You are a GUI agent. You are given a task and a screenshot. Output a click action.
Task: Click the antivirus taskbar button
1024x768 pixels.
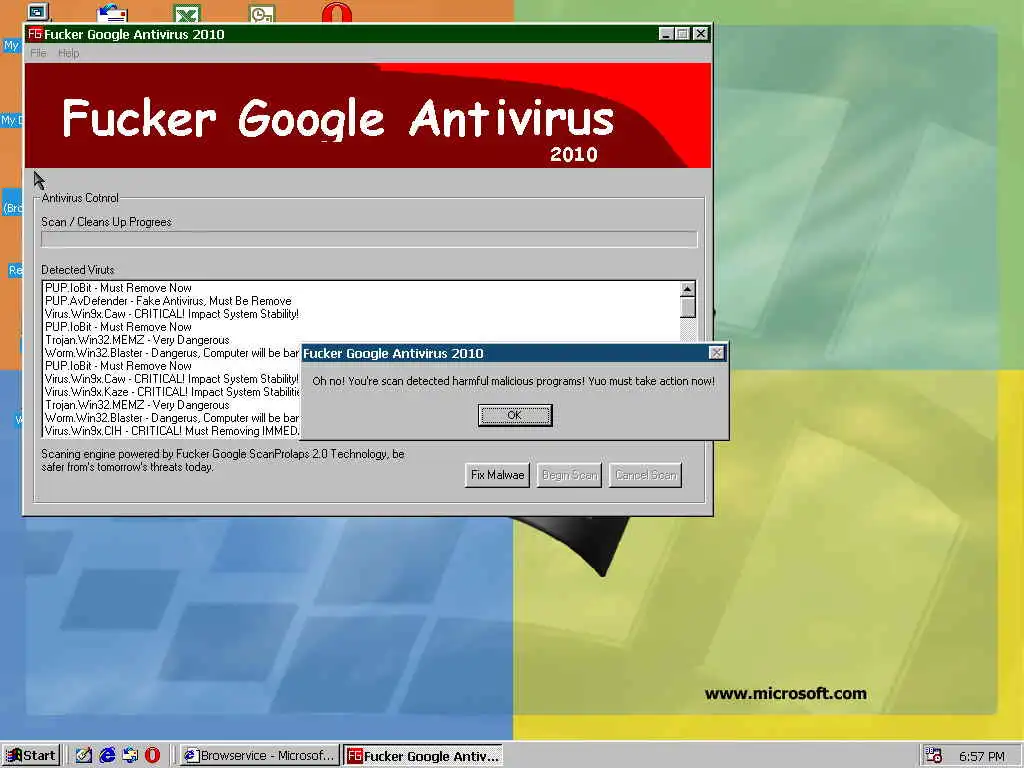423,756
